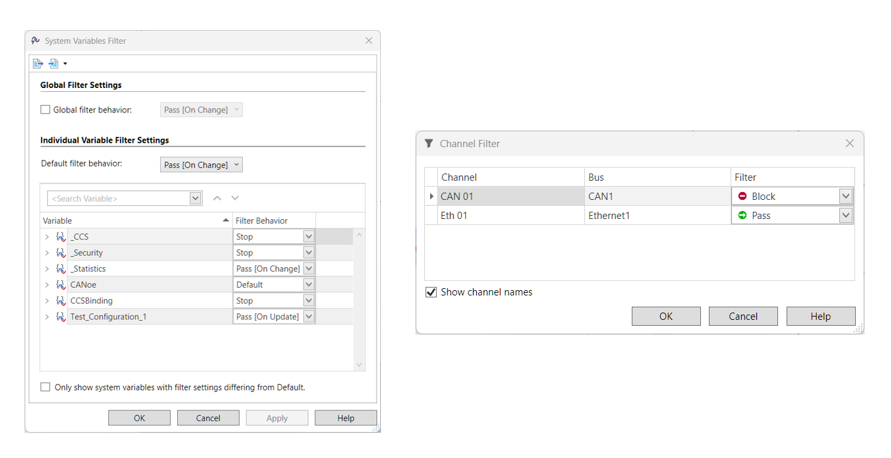Click the Filter Behavior column header
Viewport: 891px width, 458px height.
click(274, 220)
